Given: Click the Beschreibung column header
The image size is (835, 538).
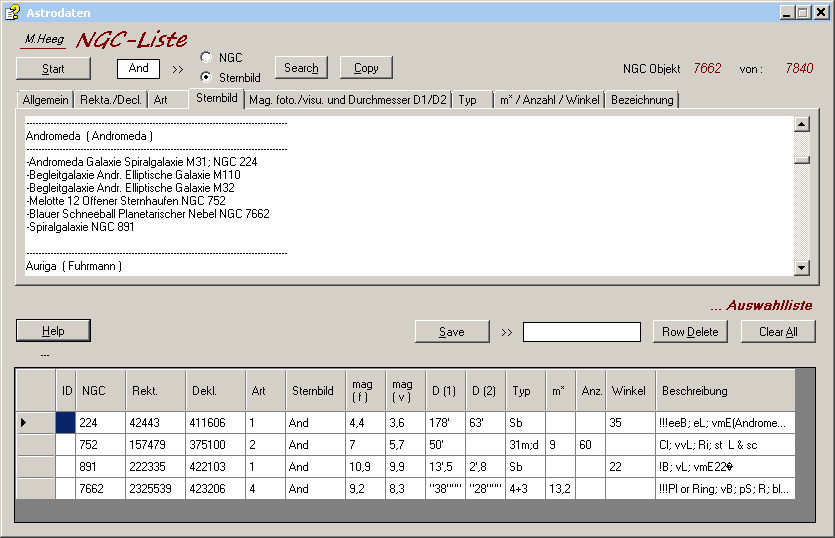Looking at the screenshot, I should click(725, 390).
